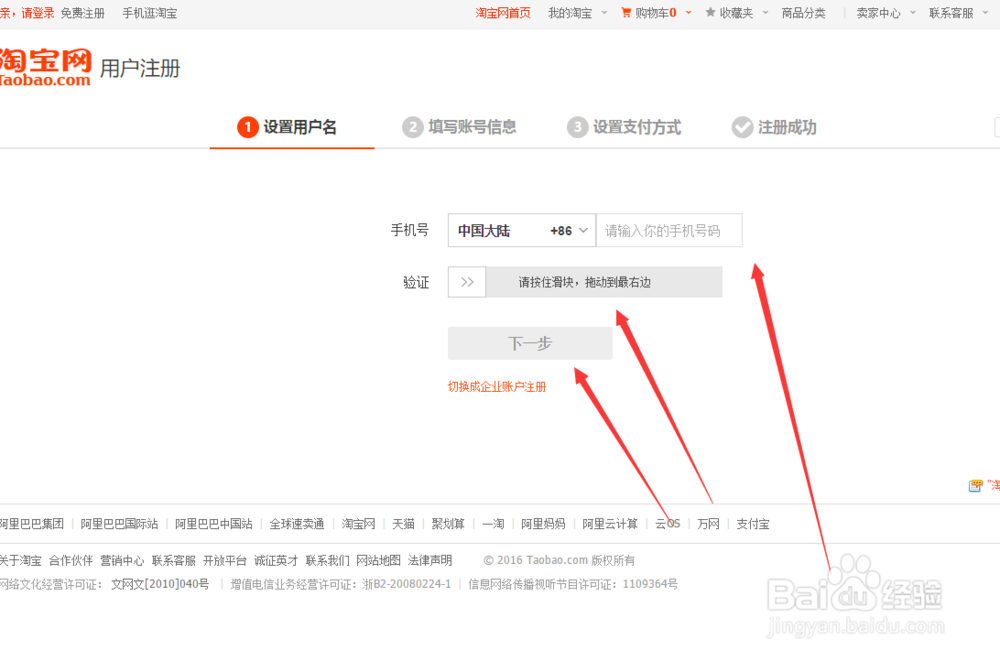Click 用户注册 page title text
The image size is (1000, 661).
(x=140, y=68)
